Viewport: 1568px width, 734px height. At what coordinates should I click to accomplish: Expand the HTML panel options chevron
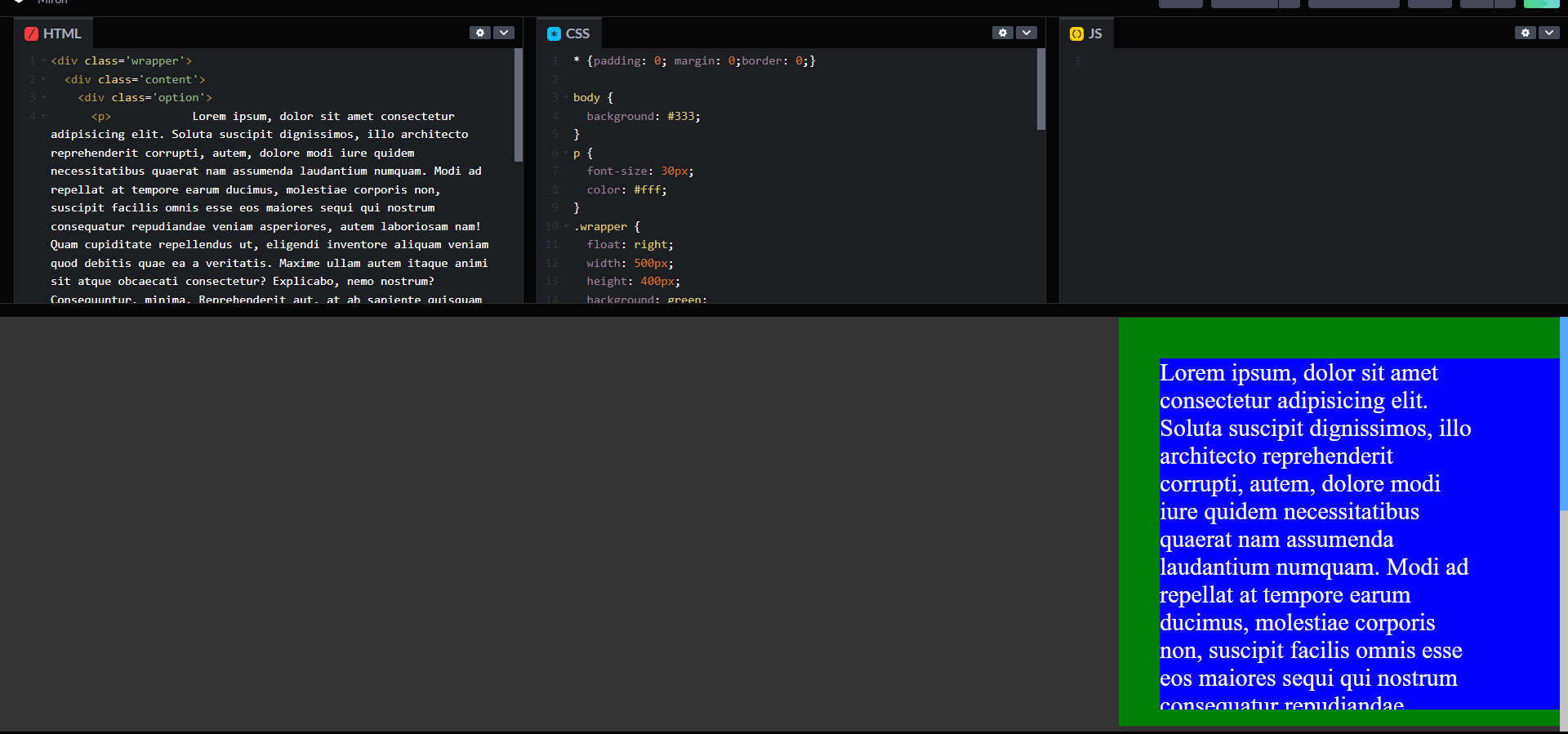pos(504,33)
